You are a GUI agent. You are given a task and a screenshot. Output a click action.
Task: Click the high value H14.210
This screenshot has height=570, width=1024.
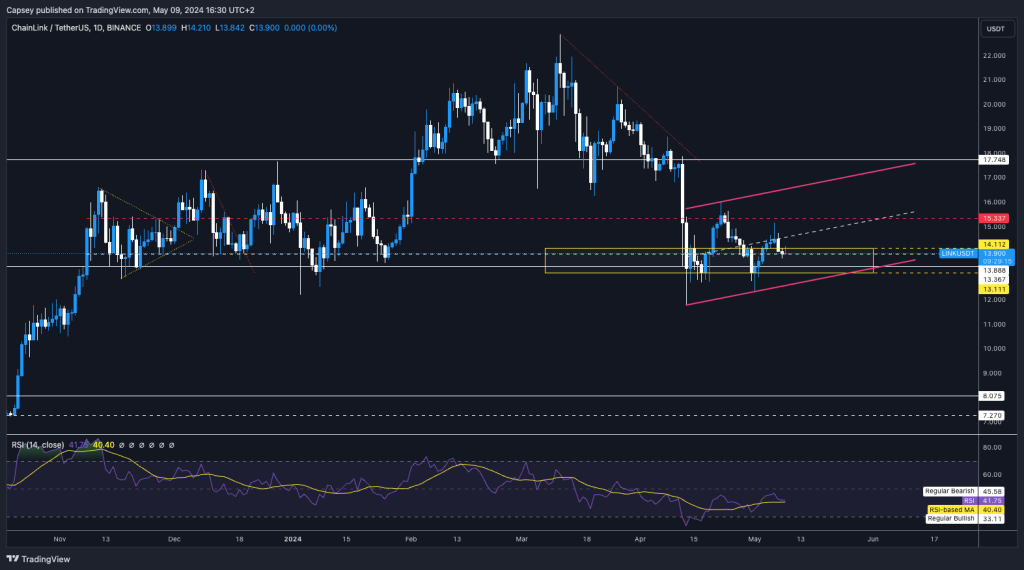click(x=196, y=28)
